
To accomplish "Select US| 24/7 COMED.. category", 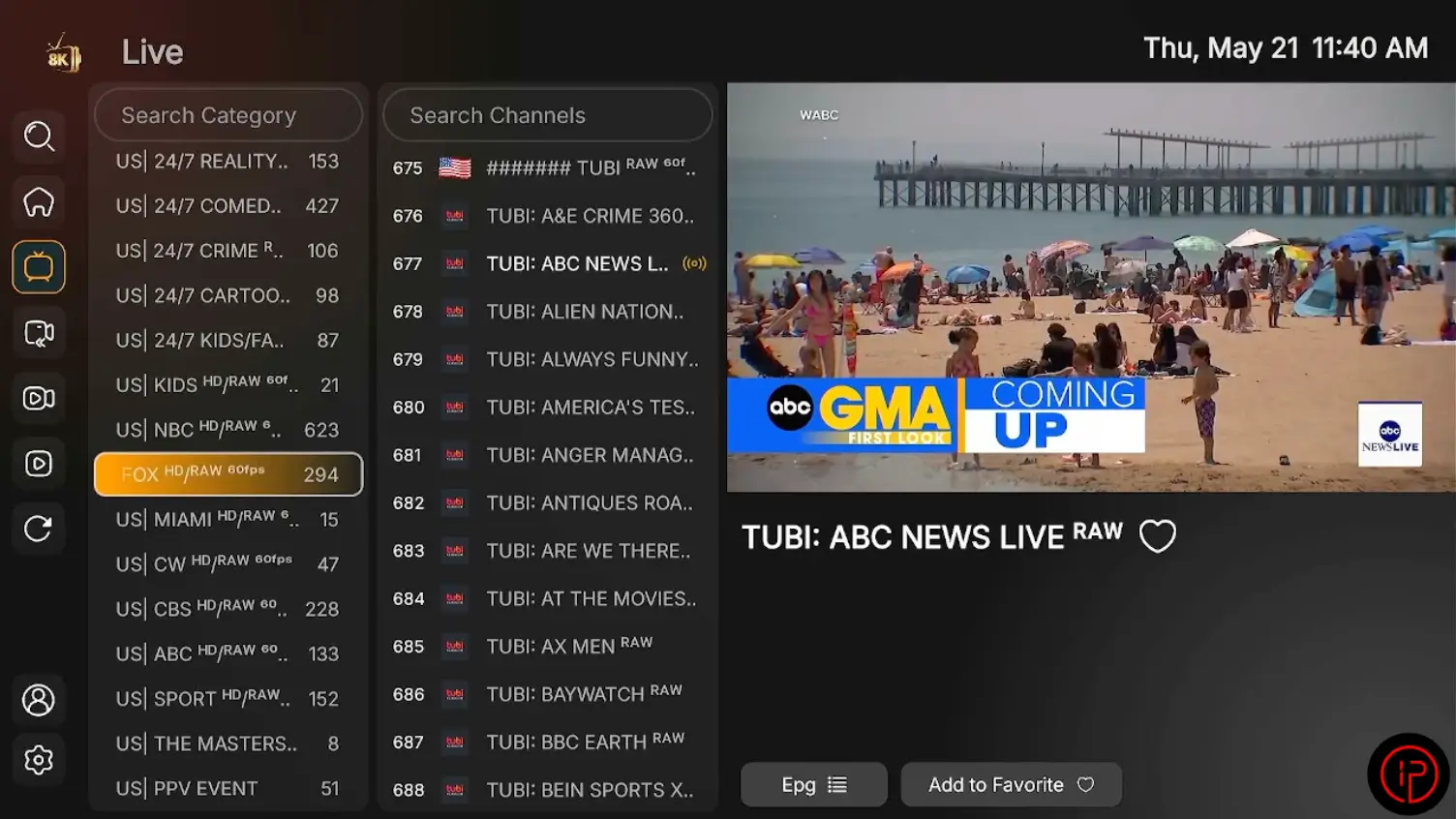I will pos(228,206).
